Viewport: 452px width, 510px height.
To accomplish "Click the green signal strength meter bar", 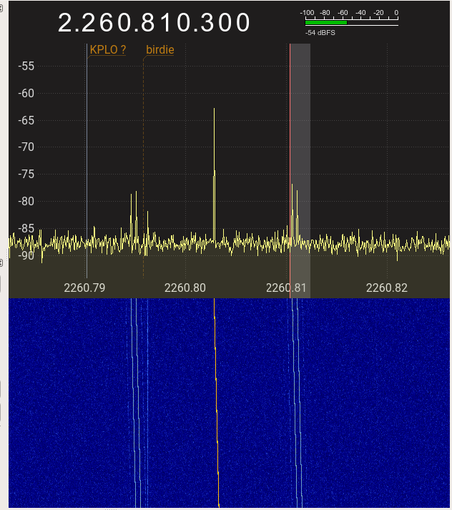I will pos(326,22).
